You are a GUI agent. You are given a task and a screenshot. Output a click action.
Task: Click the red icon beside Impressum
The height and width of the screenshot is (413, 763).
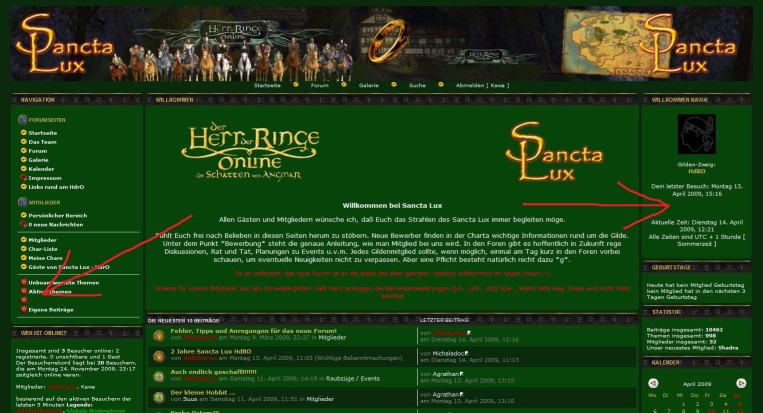coord(23,178)
